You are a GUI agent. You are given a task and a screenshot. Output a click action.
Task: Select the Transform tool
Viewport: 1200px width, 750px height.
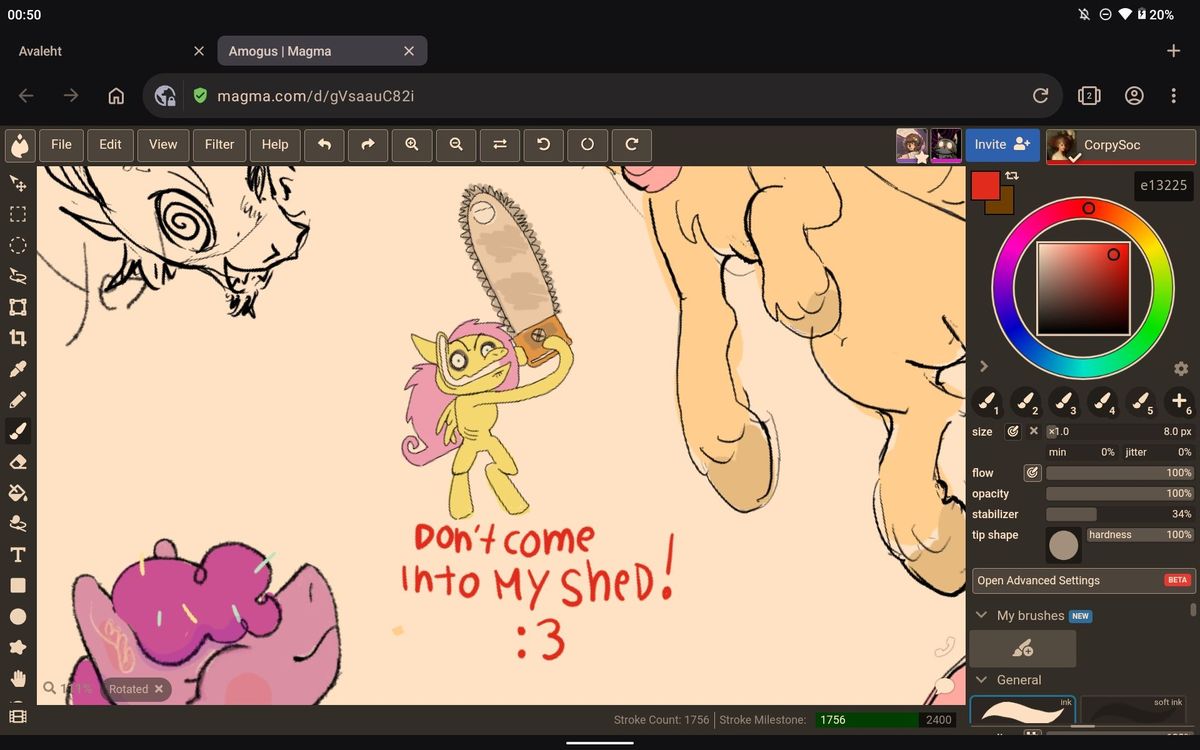tap(17, 307)
